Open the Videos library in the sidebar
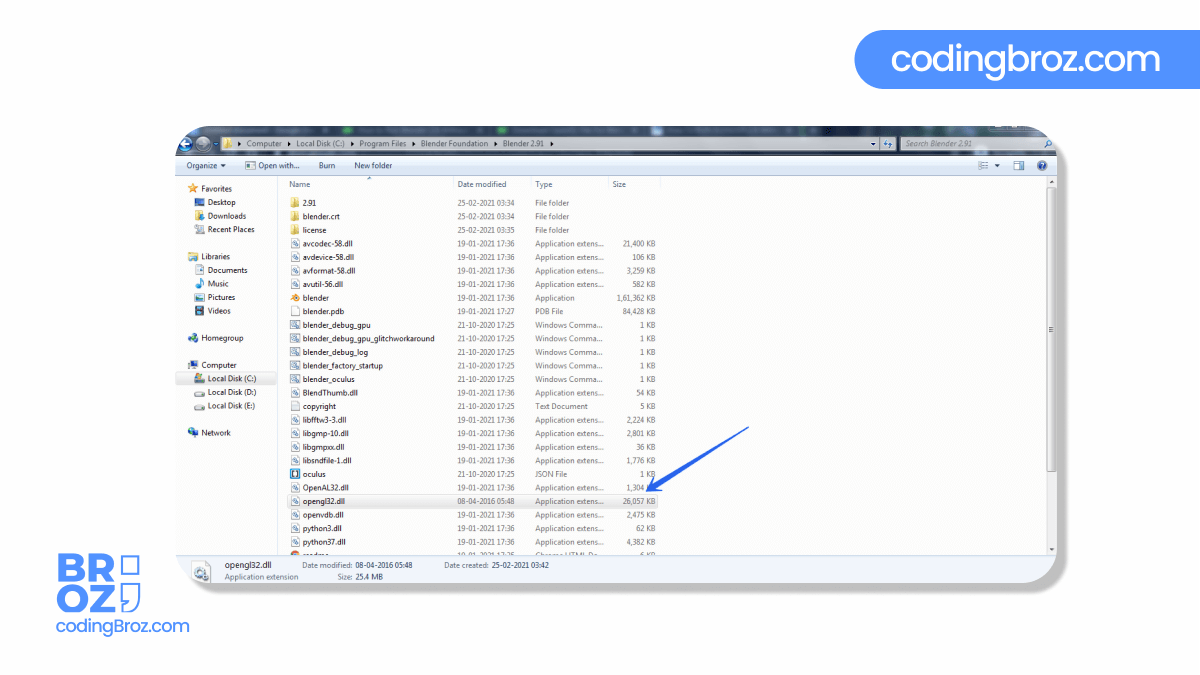The height and width of the screenshot is (675, 1200). (219, 311)
